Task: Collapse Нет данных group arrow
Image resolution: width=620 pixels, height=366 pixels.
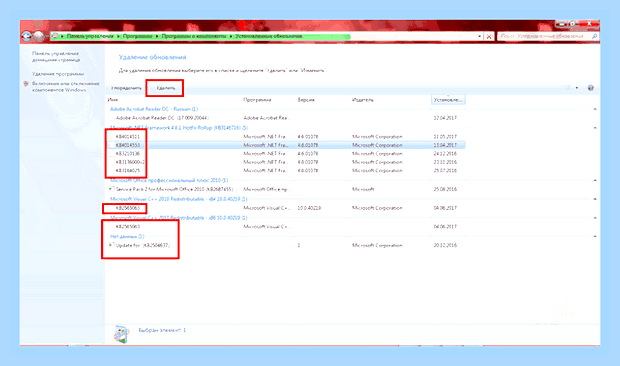Action: [595, 236]
